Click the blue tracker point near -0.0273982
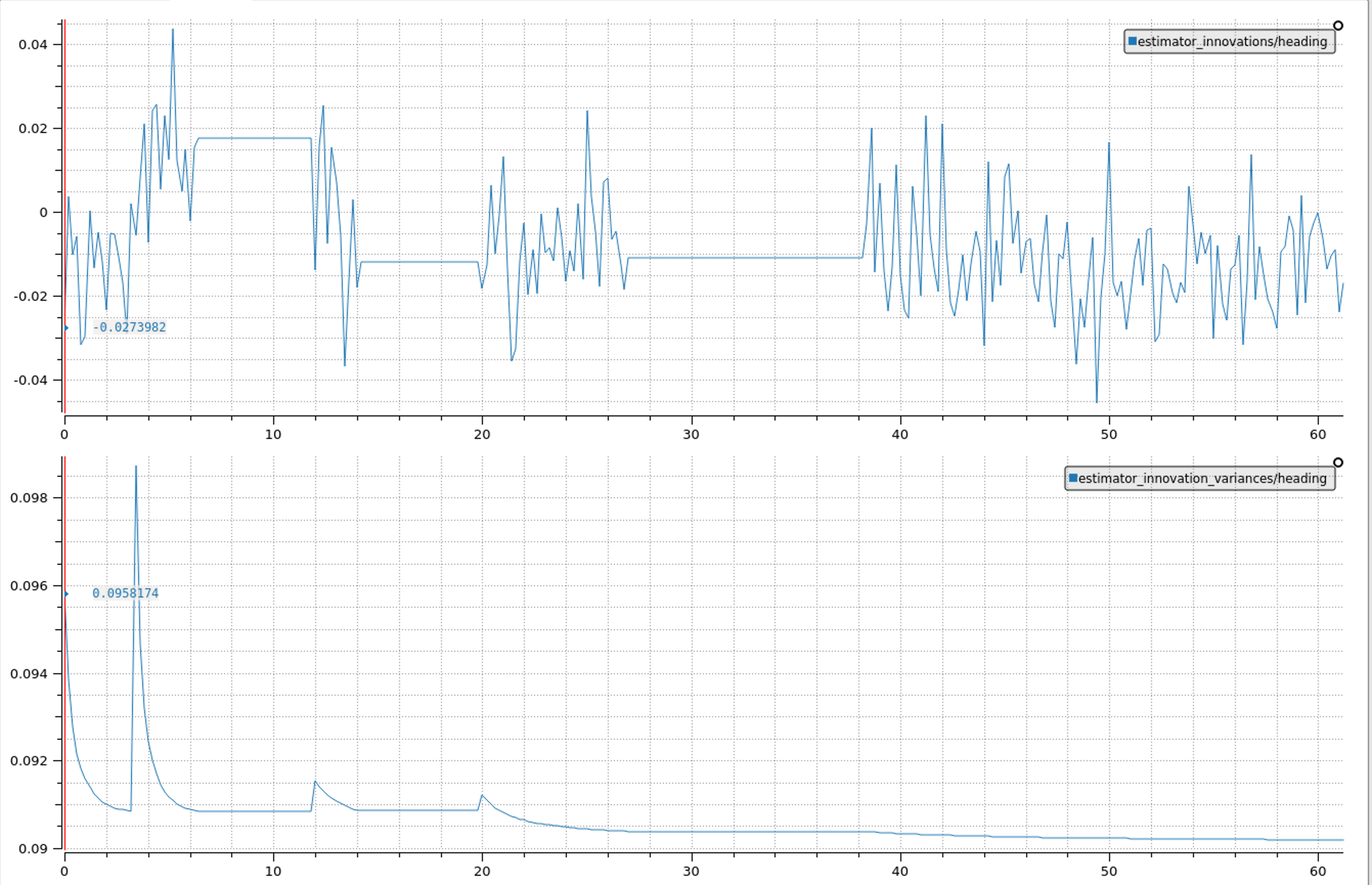 66,328
